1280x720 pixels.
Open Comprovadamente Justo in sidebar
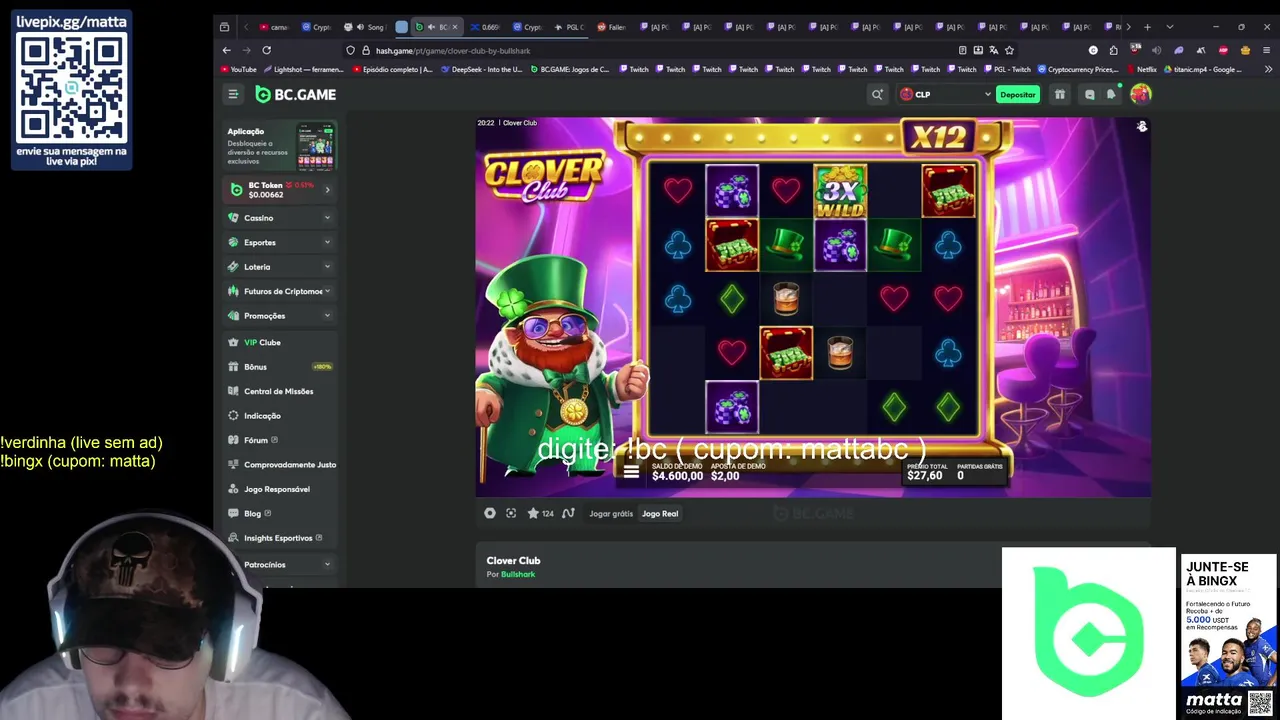280,465
